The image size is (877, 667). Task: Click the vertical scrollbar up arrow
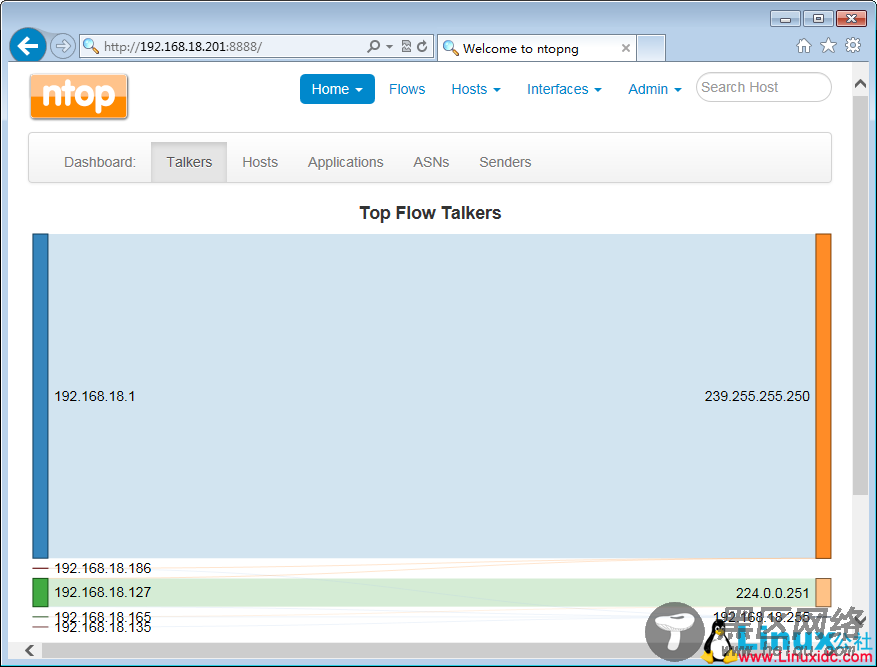[860, 84]
